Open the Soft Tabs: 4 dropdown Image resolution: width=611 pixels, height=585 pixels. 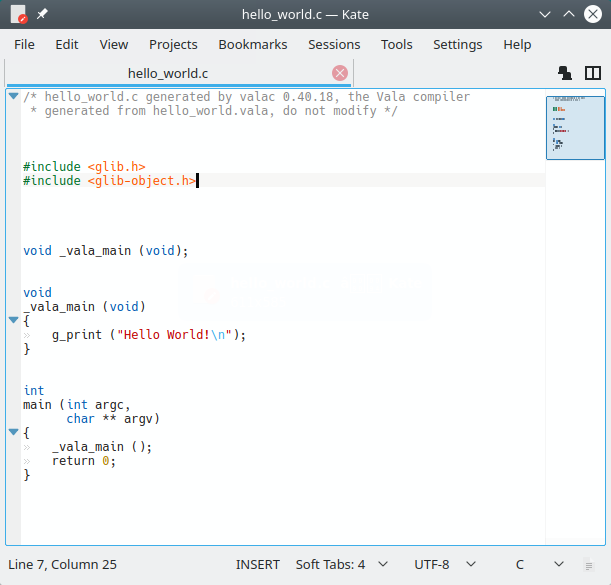340,564
